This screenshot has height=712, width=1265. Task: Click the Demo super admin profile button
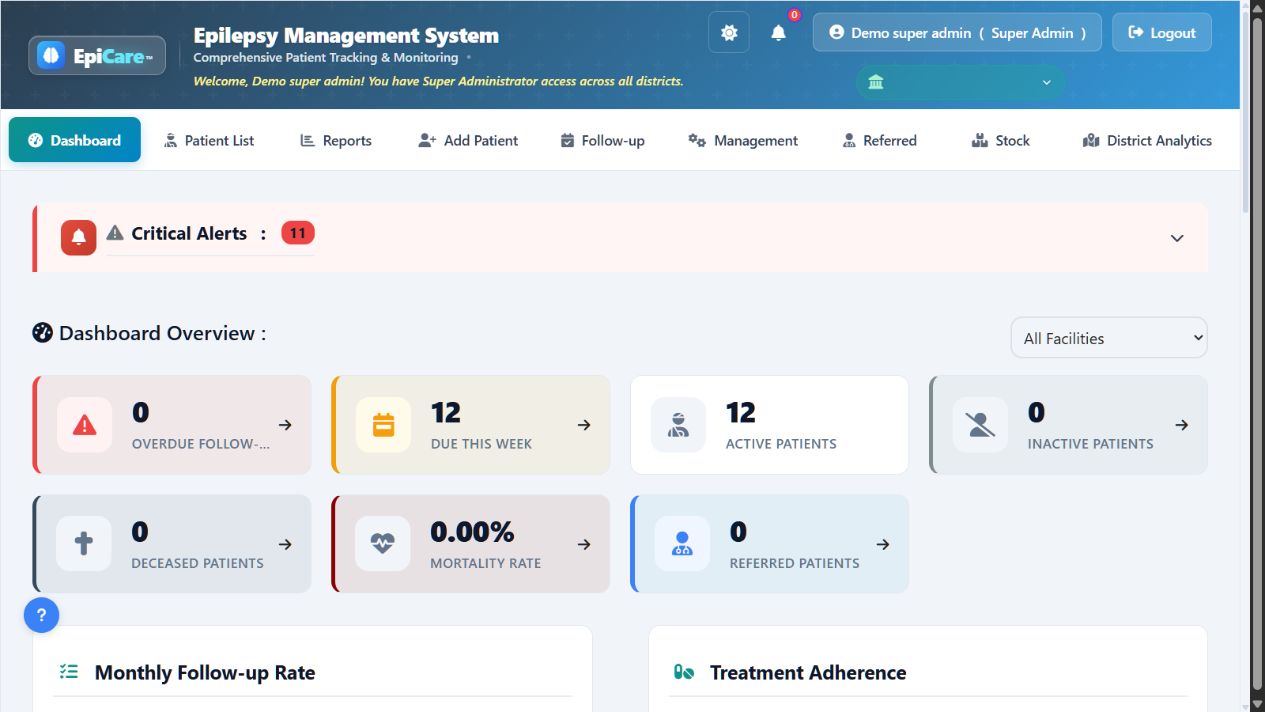[957, 33]
